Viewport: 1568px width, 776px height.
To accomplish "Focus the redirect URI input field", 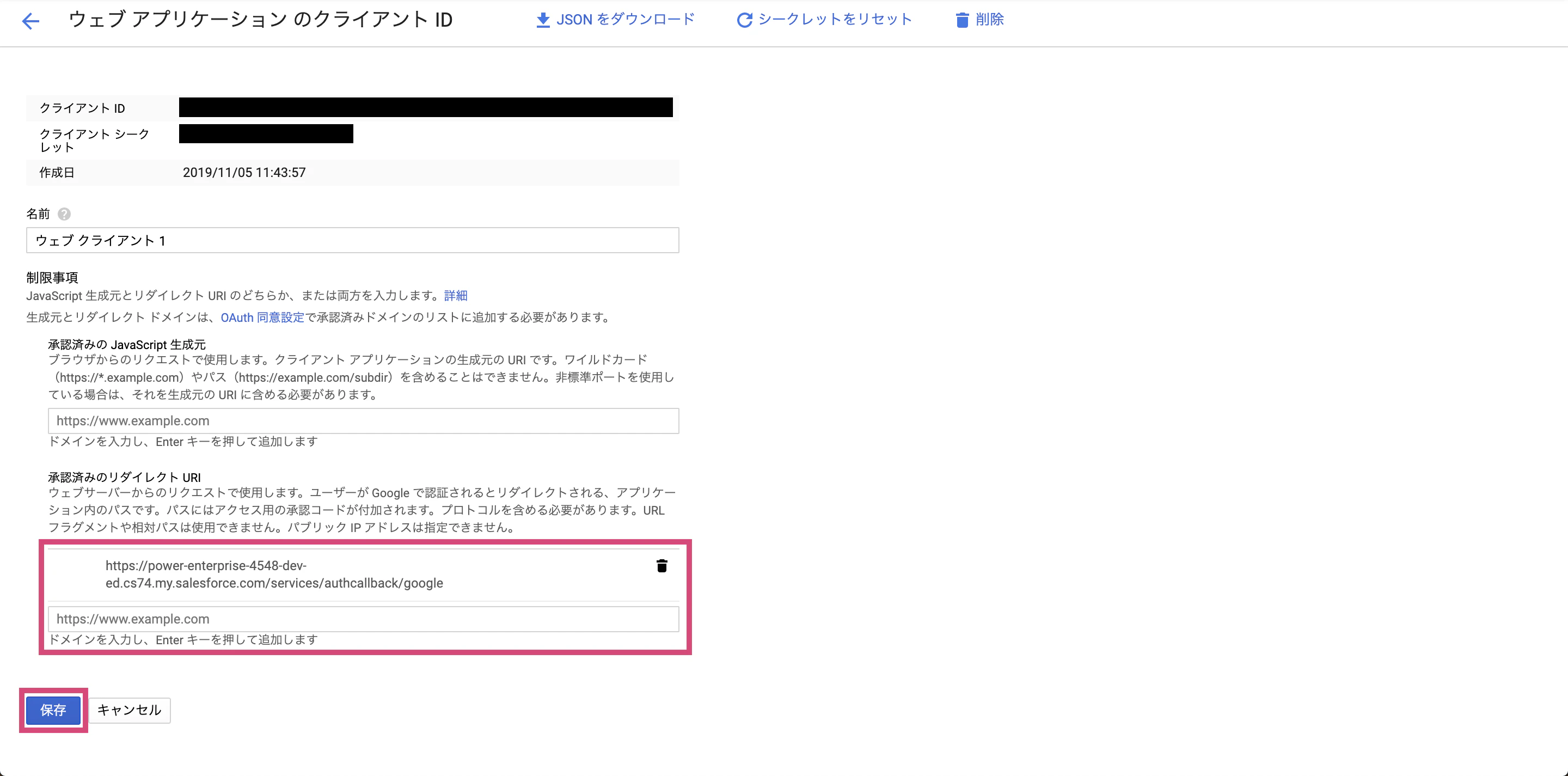I will 363,619.
